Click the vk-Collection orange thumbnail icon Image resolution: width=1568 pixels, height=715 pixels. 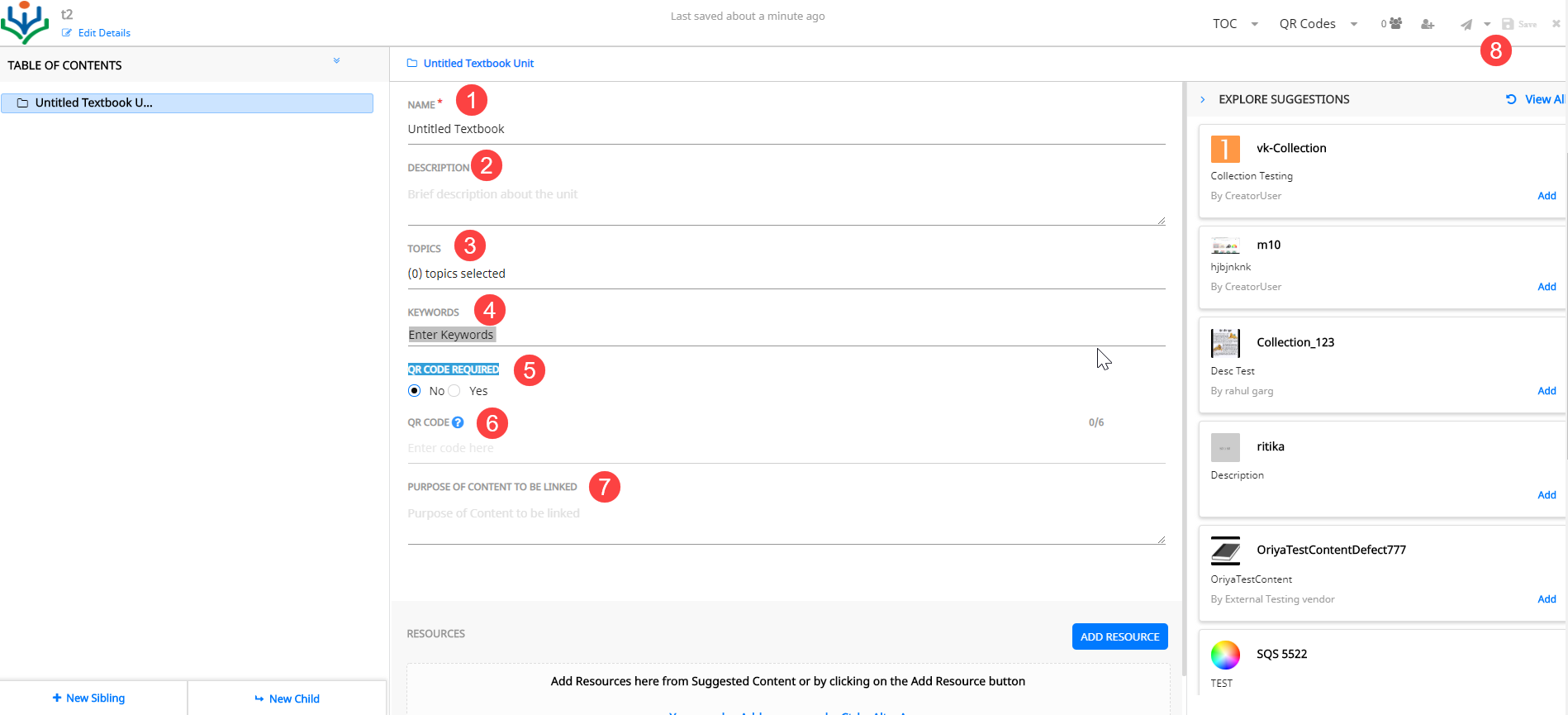coord(1225,149)
